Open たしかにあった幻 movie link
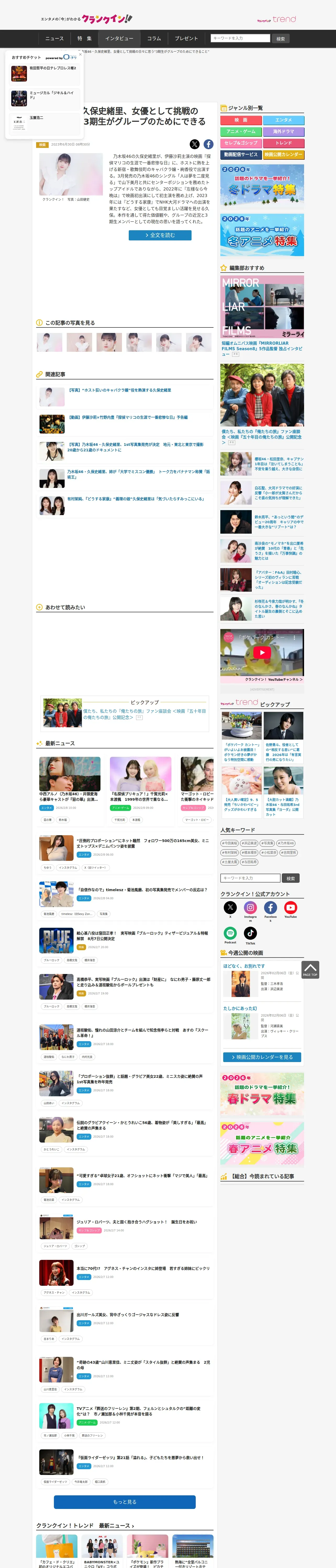336x1568 pixels. point(240,1008)
